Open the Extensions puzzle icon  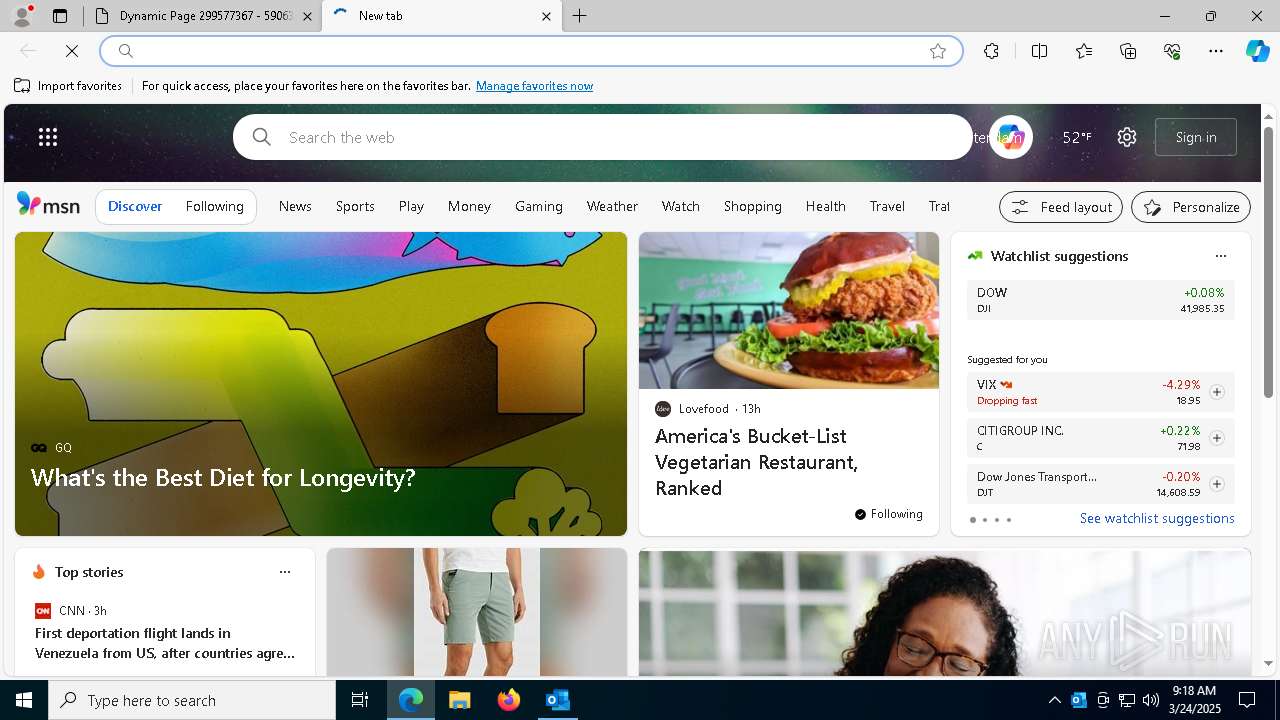click(x=991, y=51)
